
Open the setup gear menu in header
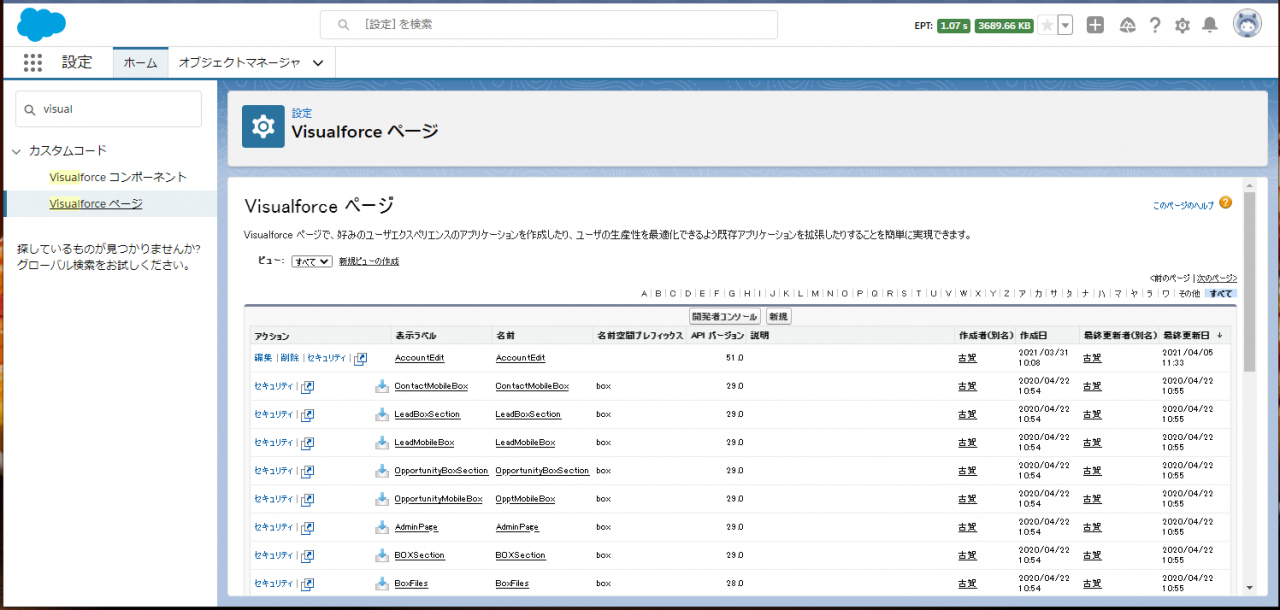click(1182, 25)
